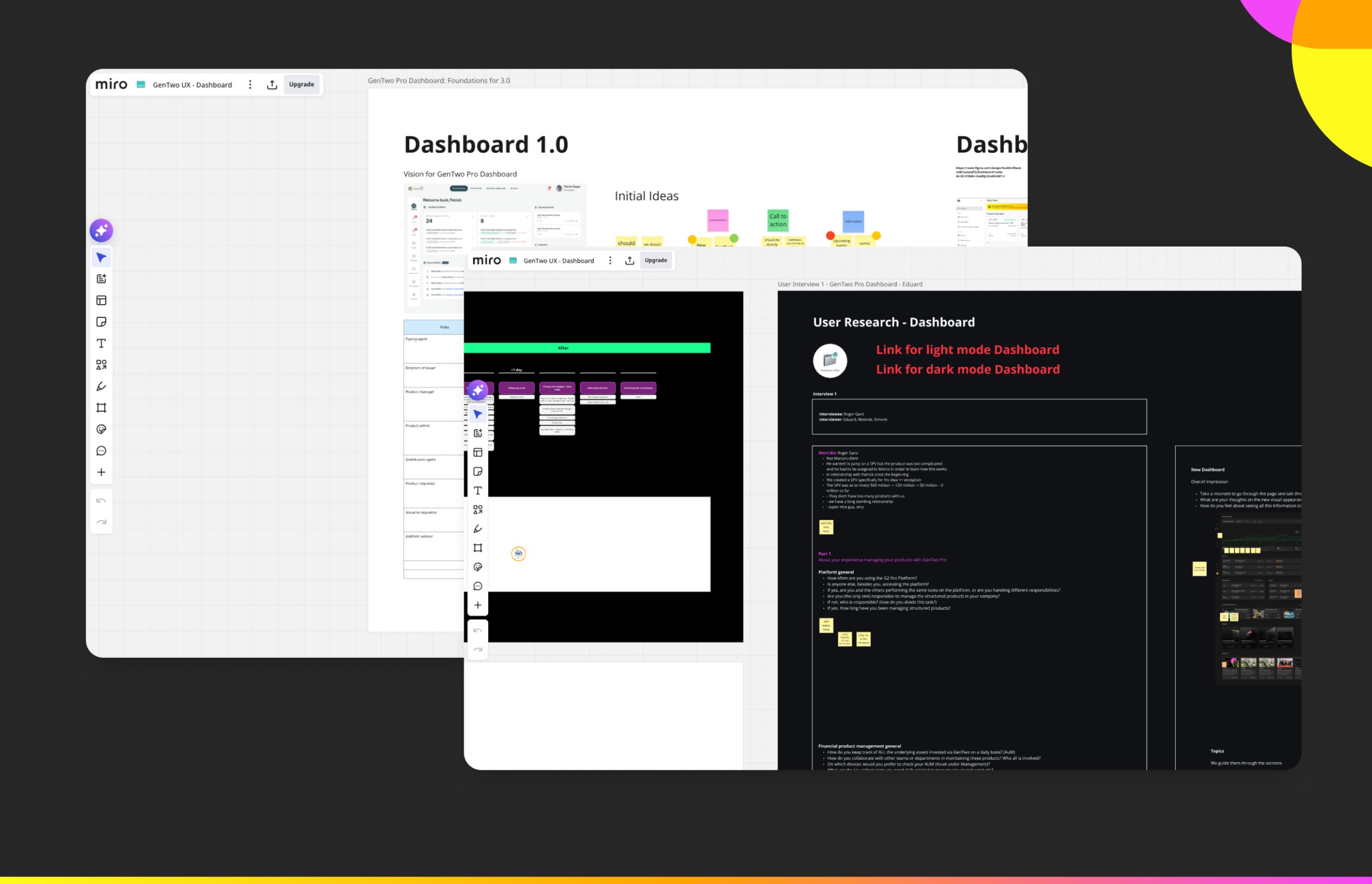Screen dimensions: 1372x884
Task: Select the pink sticky note under Initial Ideas
Action: click(x=717, y=220)
